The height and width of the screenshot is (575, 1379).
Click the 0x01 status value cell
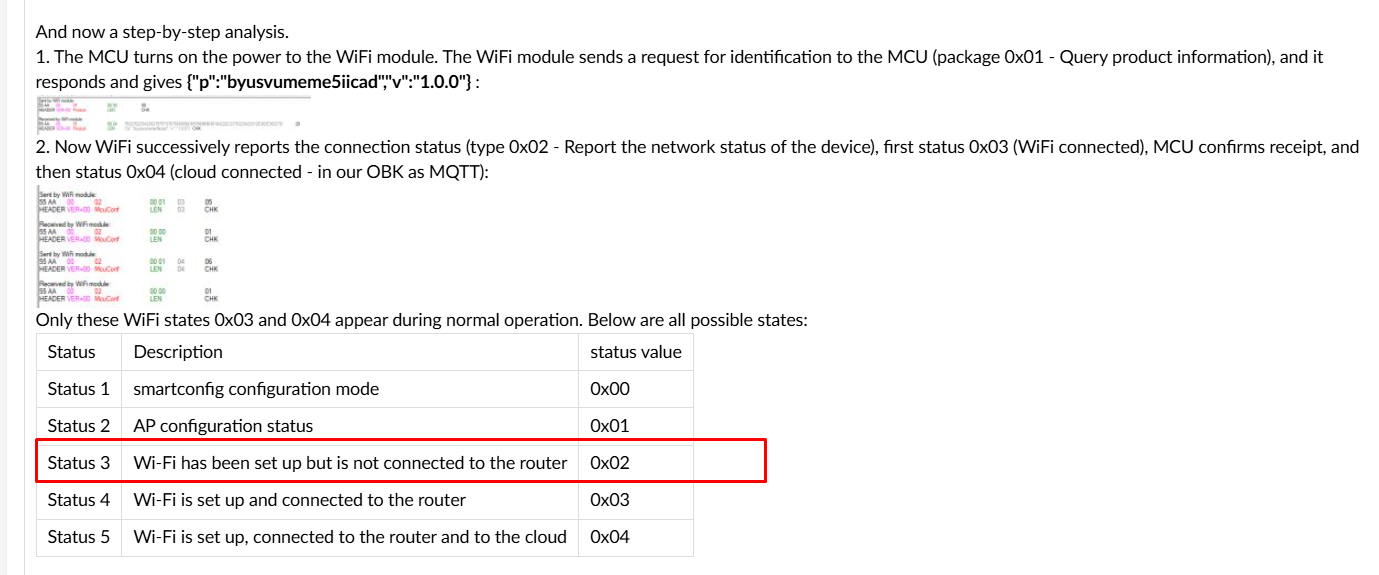[x=636, y=426]
